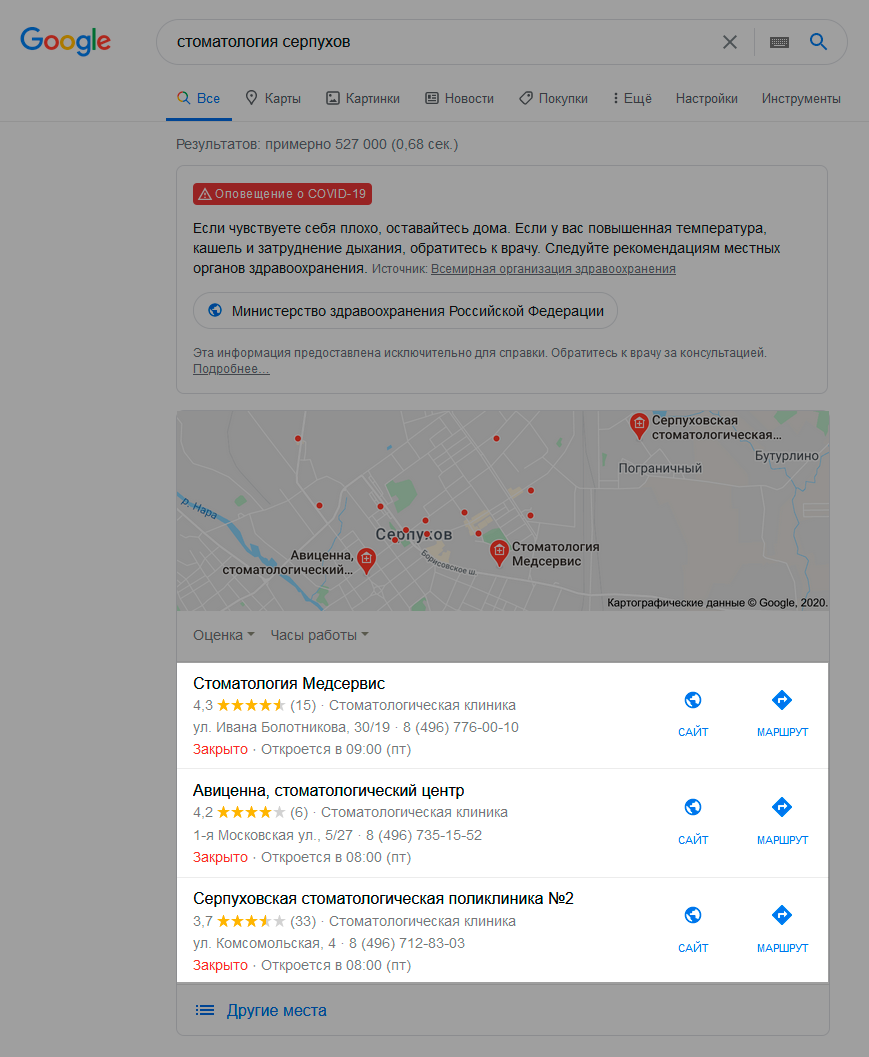
Task: Click into the Google search field
Action: (440, 42)
